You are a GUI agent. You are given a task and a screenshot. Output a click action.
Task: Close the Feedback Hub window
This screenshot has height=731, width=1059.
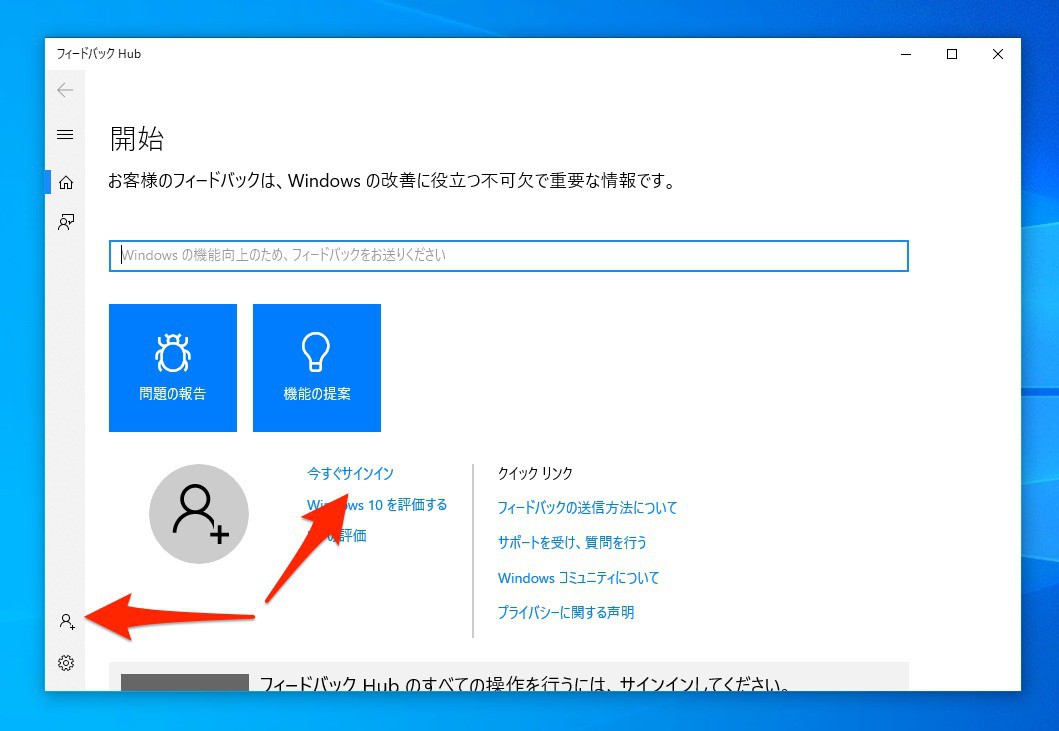[998, 54]
